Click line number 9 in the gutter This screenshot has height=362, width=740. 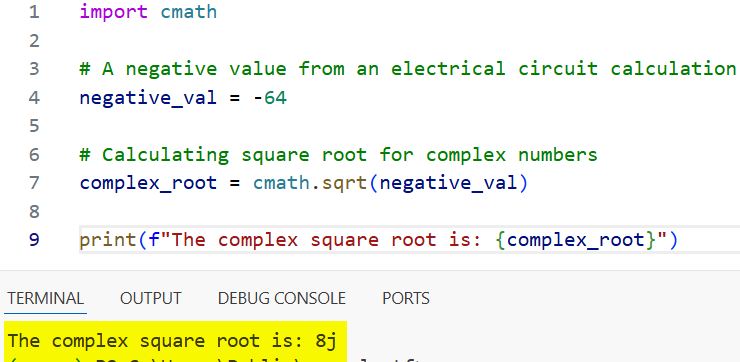tap(34, 240)
